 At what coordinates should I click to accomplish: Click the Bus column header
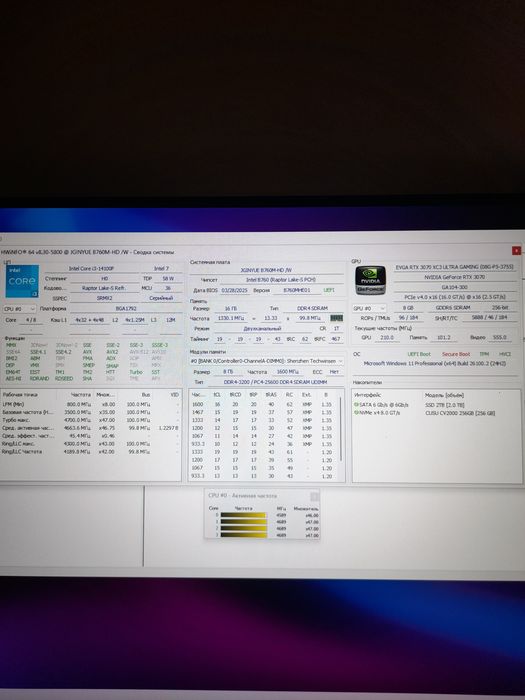coord(146,395)
